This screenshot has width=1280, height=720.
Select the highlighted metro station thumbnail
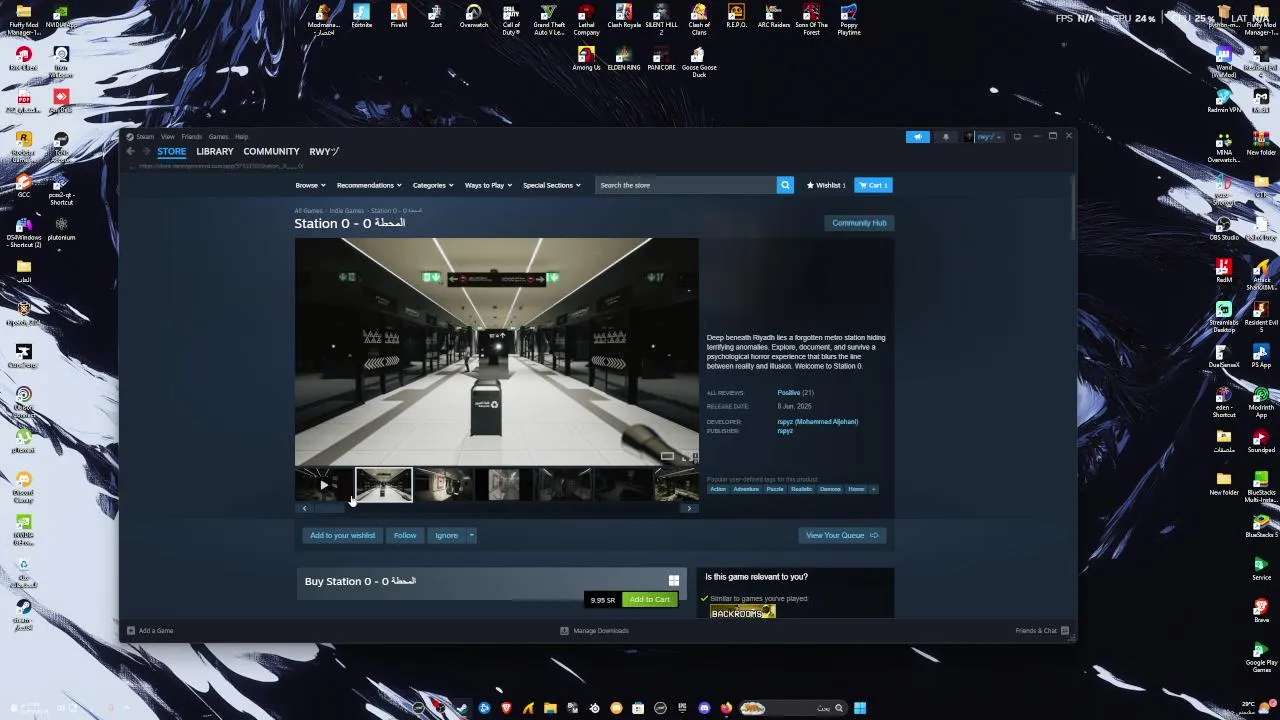click(383, 485)
